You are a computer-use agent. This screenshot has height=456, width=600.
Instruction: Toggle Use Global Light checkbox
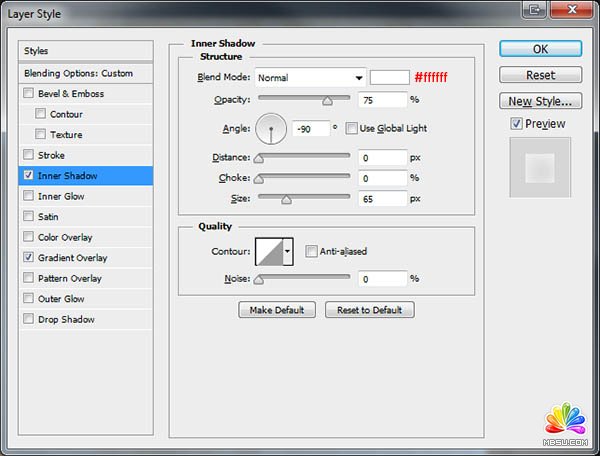(x=351, y=129)
